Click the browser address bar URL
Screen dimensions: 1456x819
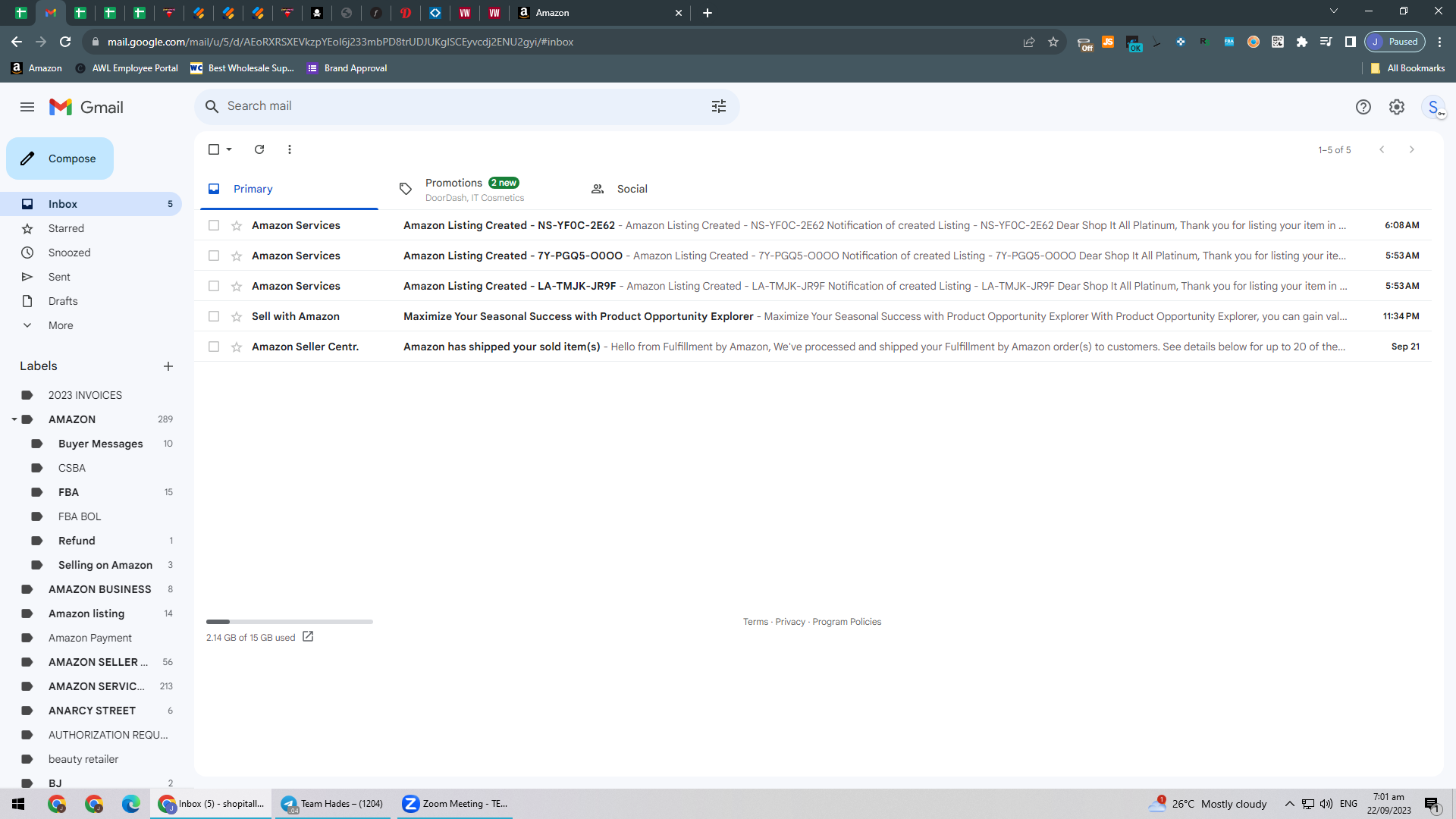click(x=340, y=42)
